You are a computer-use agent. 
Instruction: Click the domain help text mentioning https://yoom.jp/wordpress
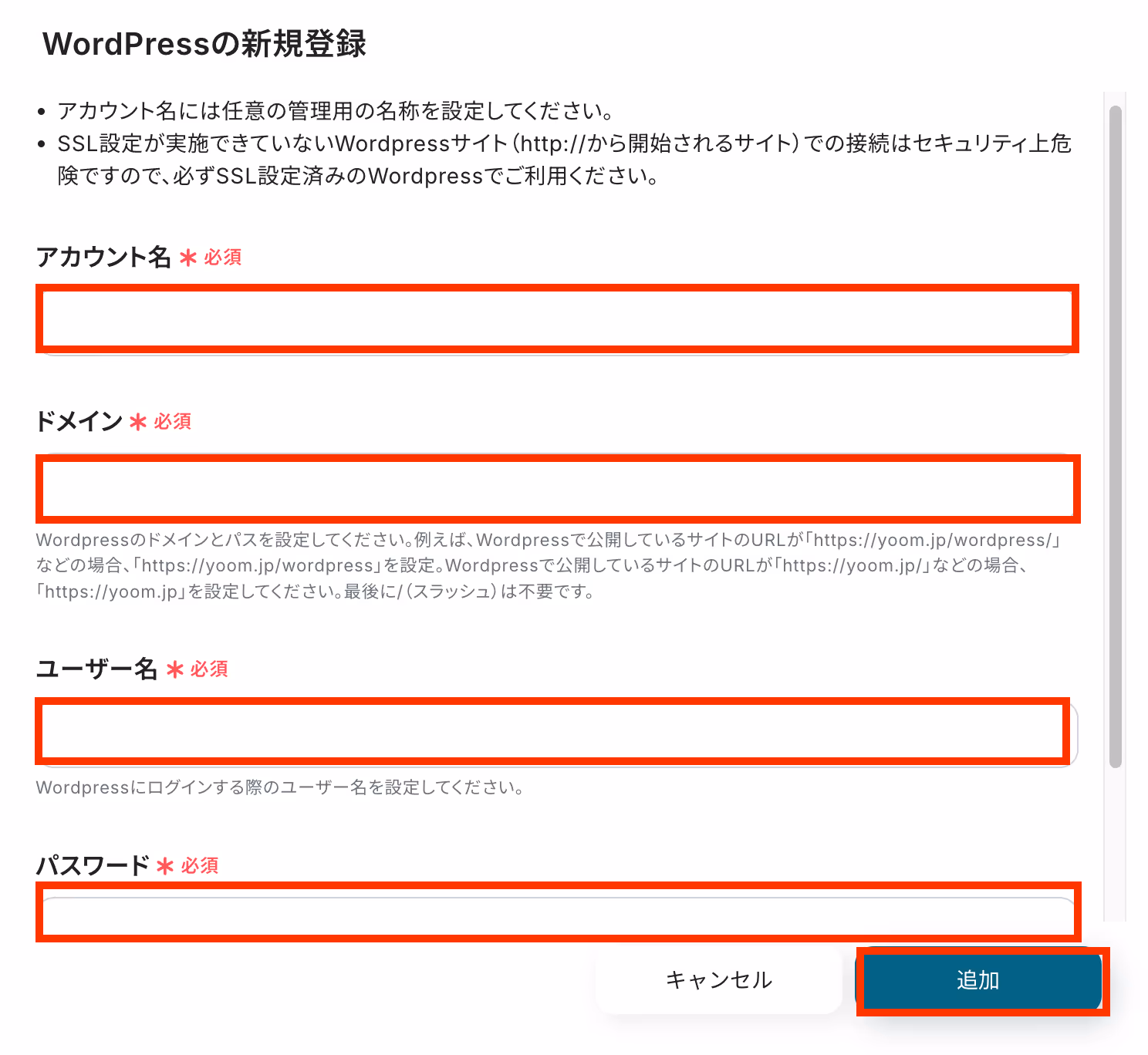pos(549,566)
